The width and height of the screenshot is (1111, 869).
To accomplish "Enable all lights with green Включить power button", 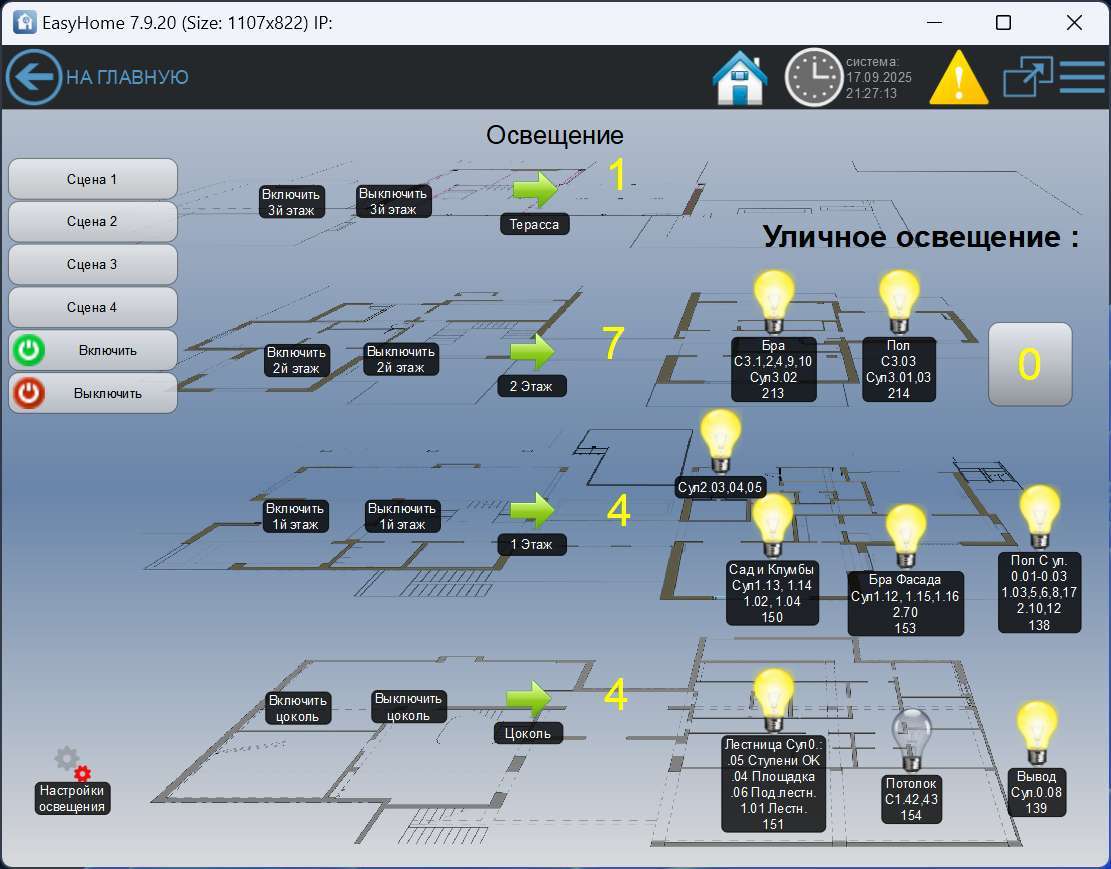I will tap(92, 350).
